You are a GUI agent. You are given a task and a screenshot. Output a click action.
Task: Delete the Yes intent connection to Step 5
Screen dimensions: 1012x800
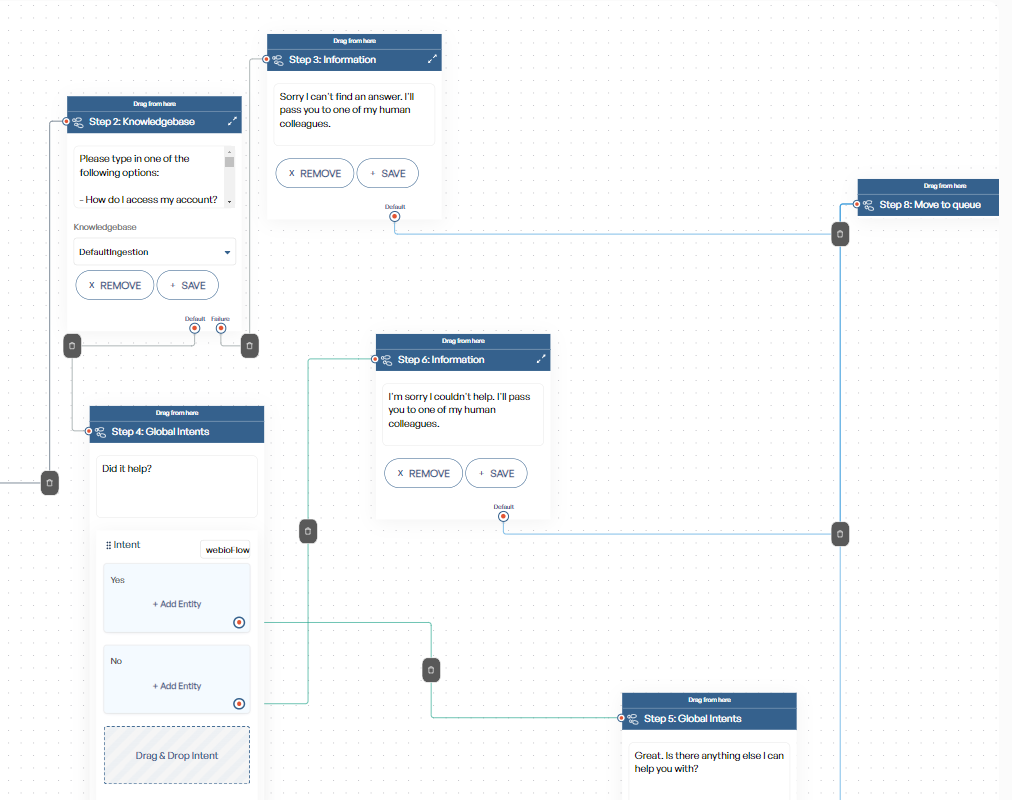point(431,670)
